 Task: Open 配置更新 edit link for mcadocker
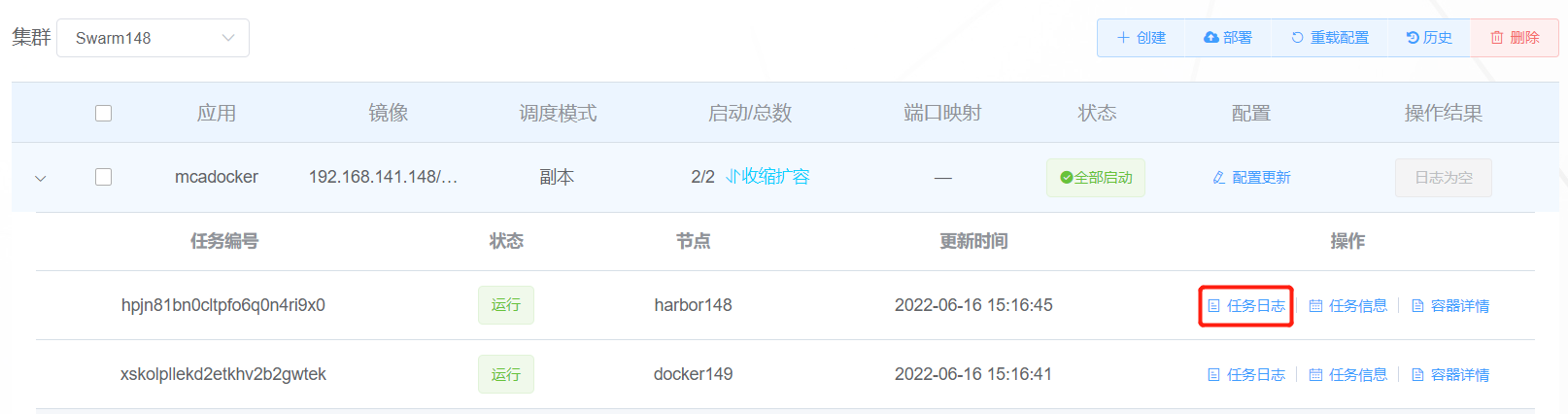point(1251,178)
